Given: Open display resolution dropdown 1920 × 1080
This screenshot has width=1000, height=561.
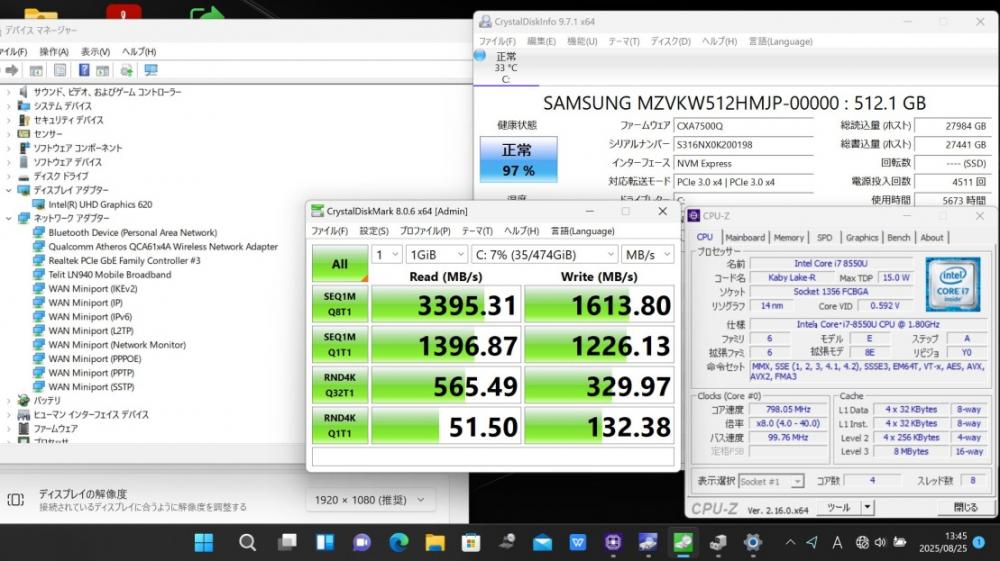Looking at the screenshot, I should click(x=371, y=500).
